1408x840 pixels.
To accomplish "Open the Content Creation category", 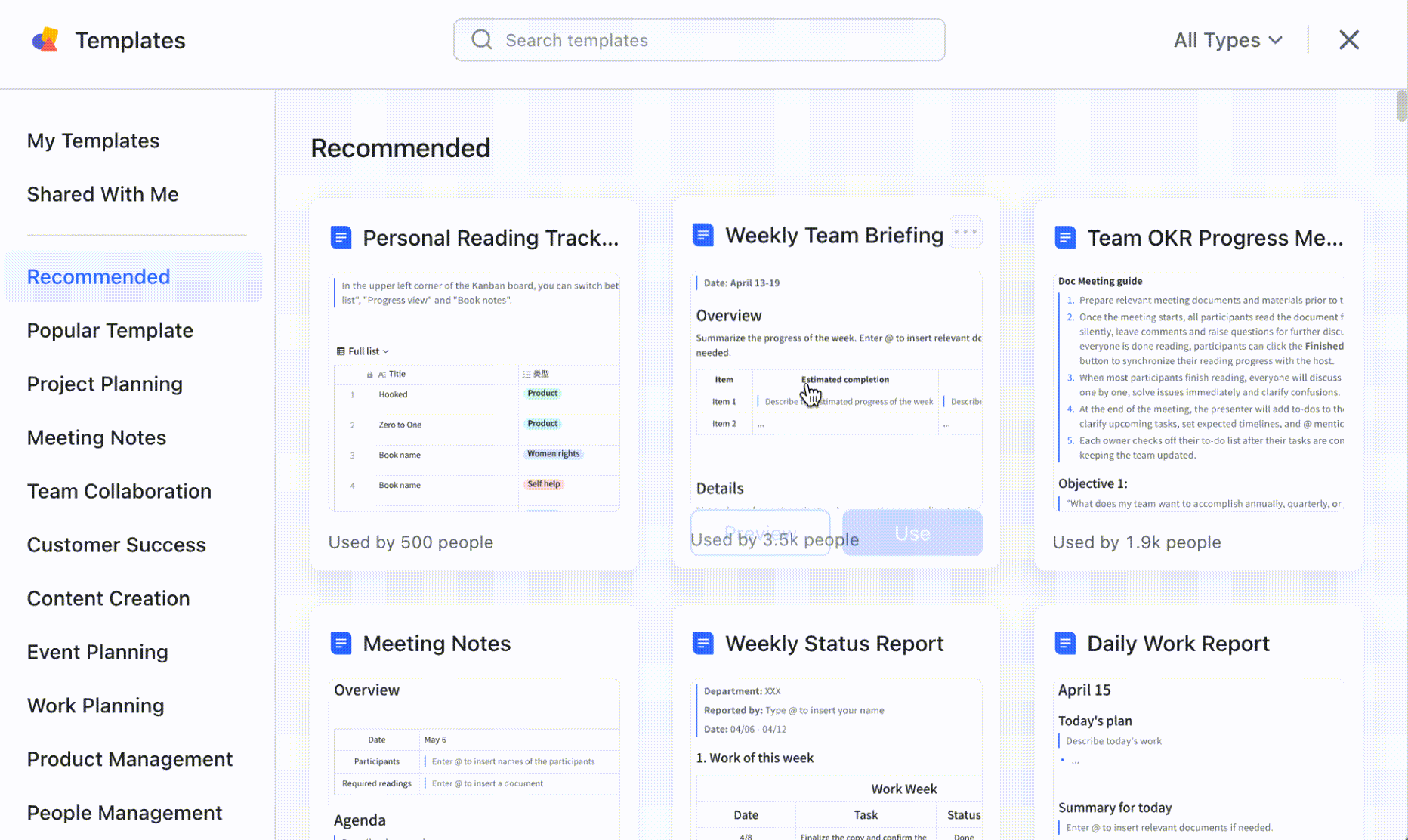I will tap(108, 598).
